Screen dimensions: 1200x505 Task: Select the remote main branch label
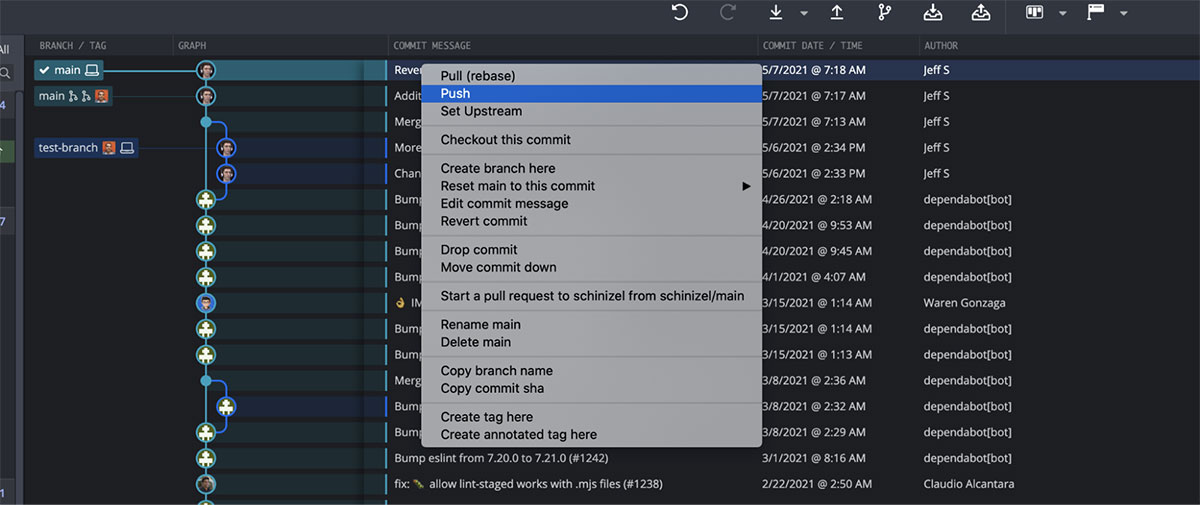point(74,96)
